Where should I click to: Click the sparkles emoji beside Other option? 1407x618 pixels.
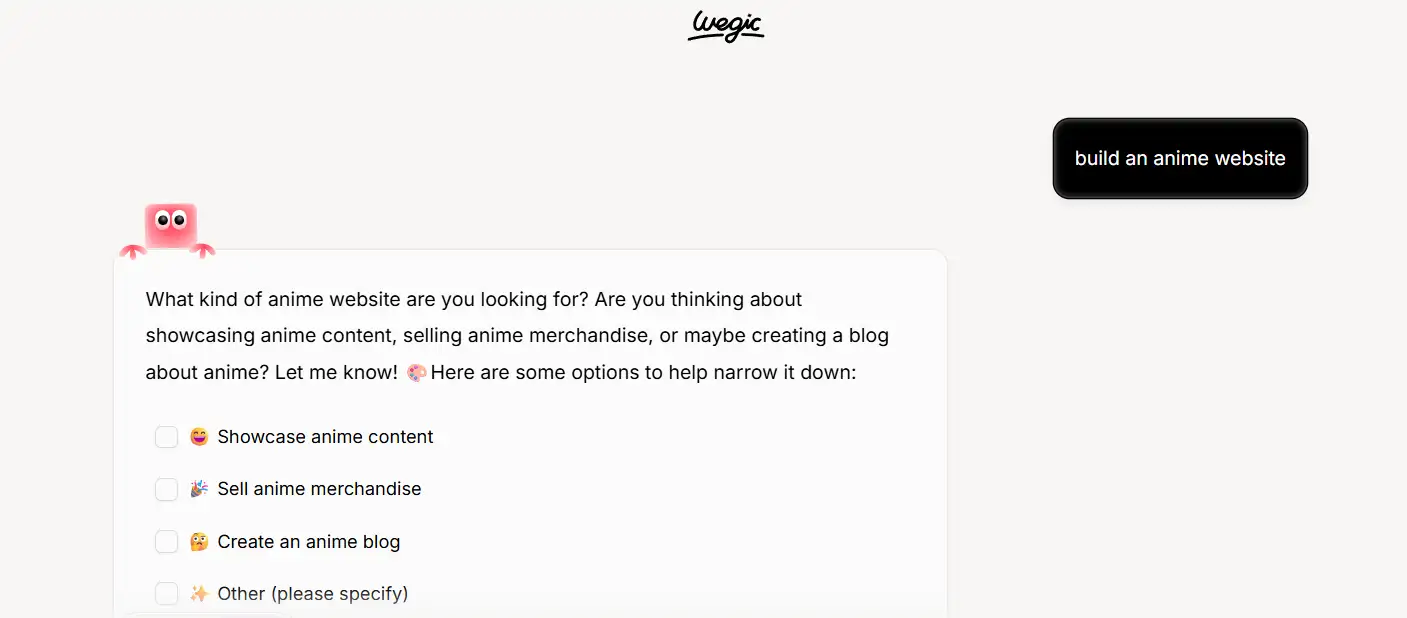tap(199, 594)
